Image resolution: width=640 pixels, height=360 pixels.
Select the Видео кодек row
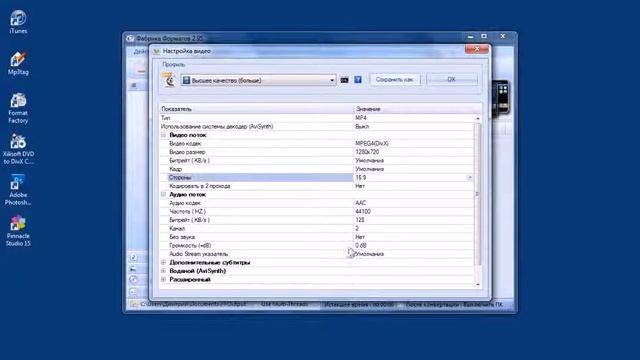316,143
